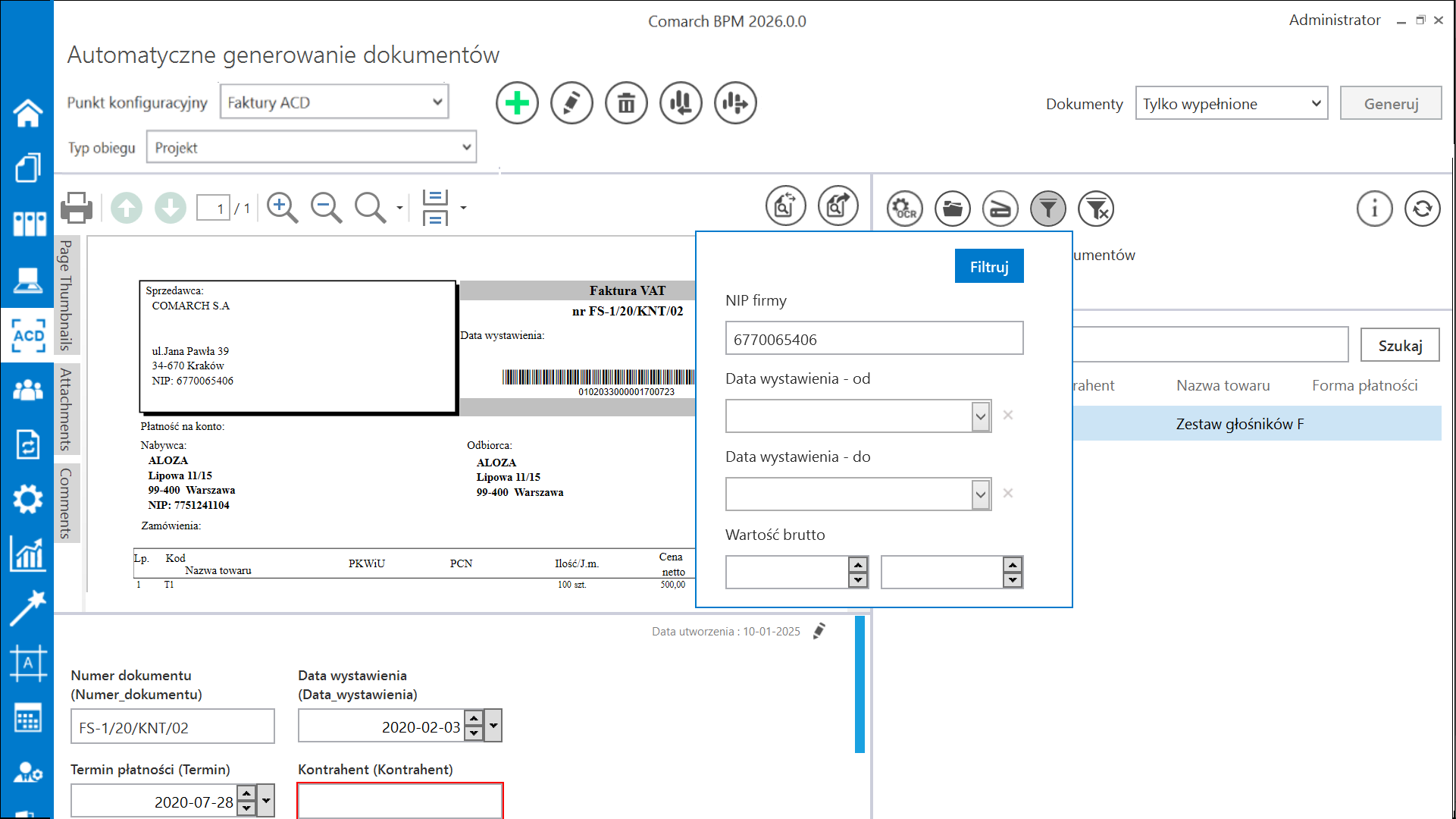Expand the Punkt konfiguracyjny dropdown
Screen dimensions: 1456x819
tap(437, 102)
